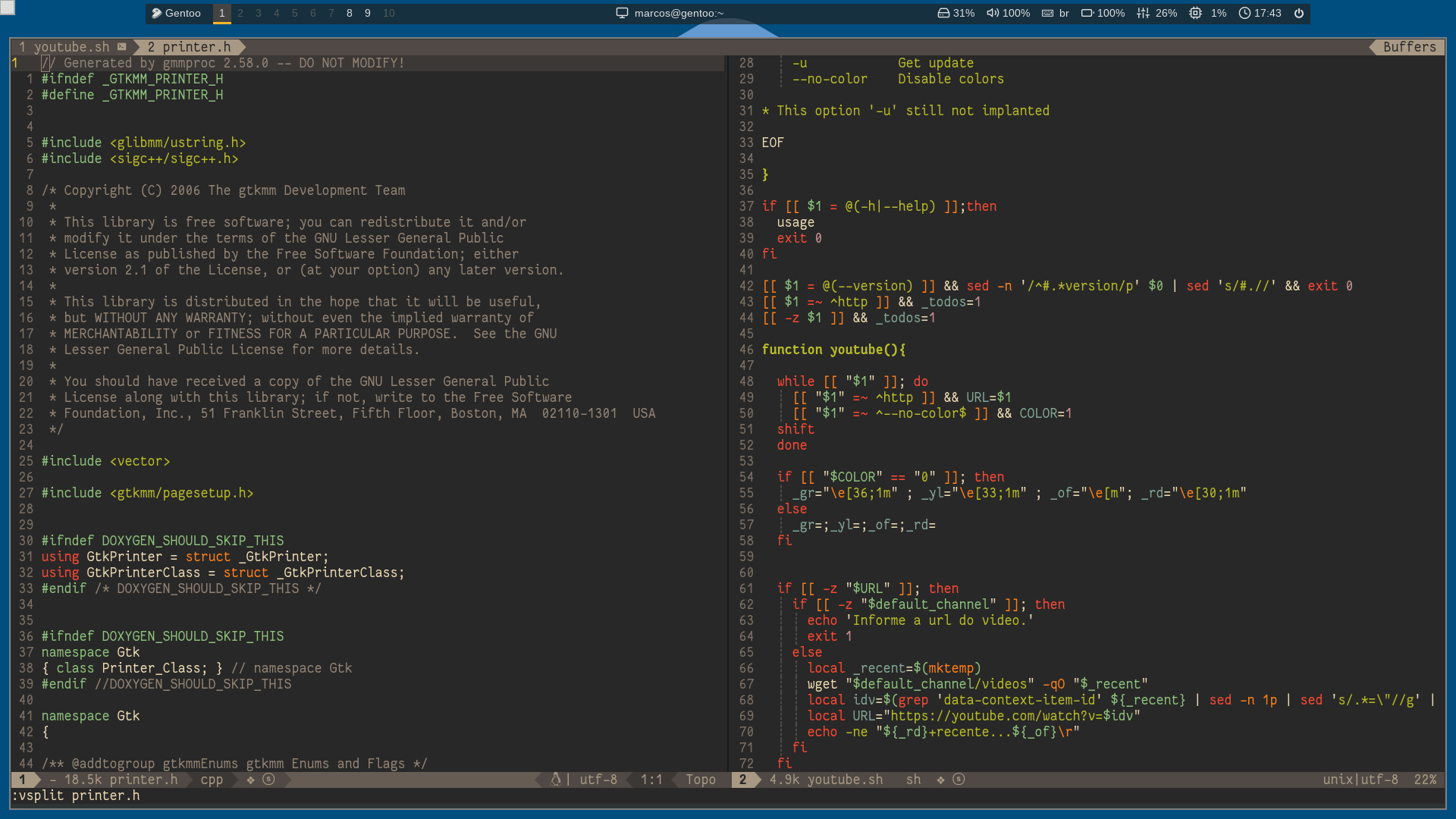Click the monitor icon beside marcos@gentoo
The height and width of the screenshot is (819, 1456).
click(x=622, y=13)
